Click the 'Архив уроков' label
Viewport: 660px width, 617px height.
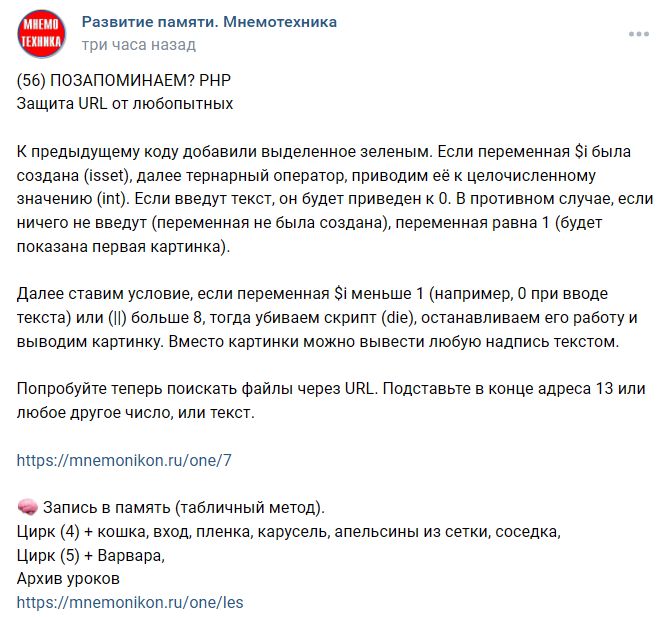point(68,578)
